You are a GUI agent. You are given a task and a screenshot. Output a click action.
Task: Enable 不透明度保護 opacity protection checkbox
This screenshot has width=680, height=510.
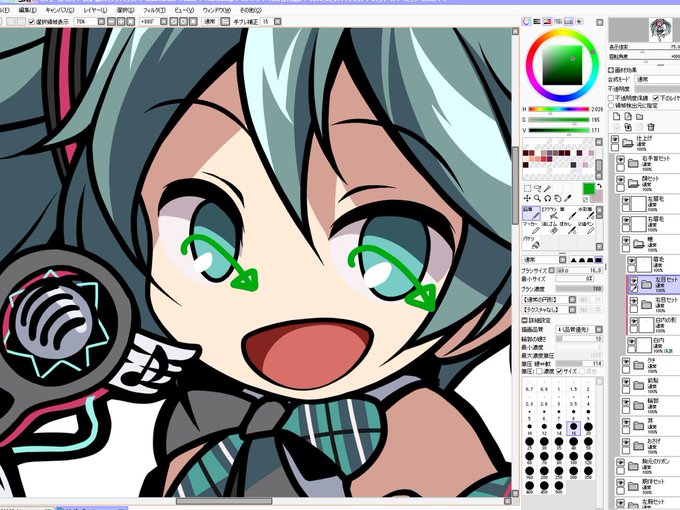pos(611,98)
